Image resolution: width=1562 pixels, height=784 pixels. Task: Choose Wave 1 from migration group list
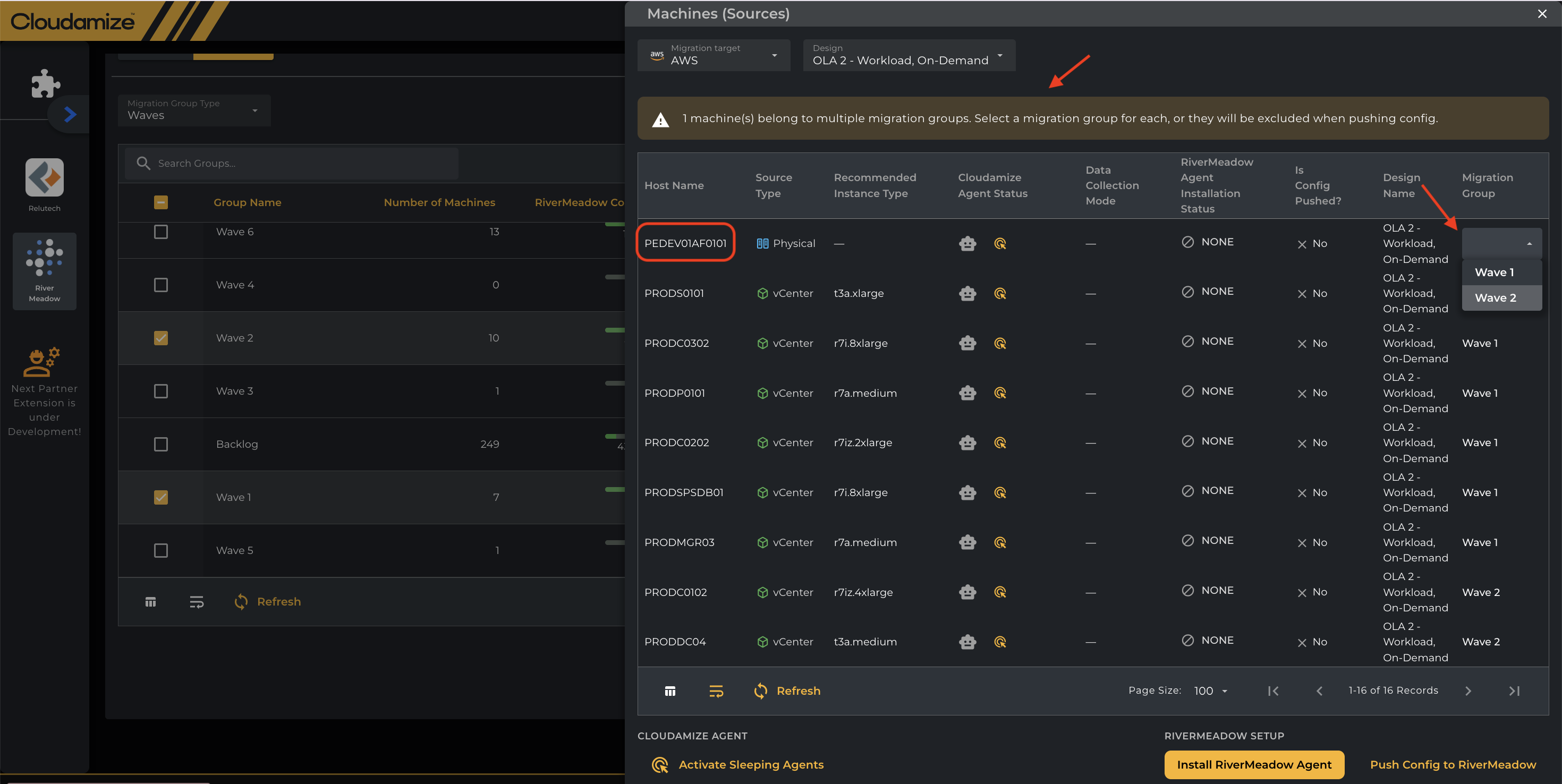coord(1501,273)
